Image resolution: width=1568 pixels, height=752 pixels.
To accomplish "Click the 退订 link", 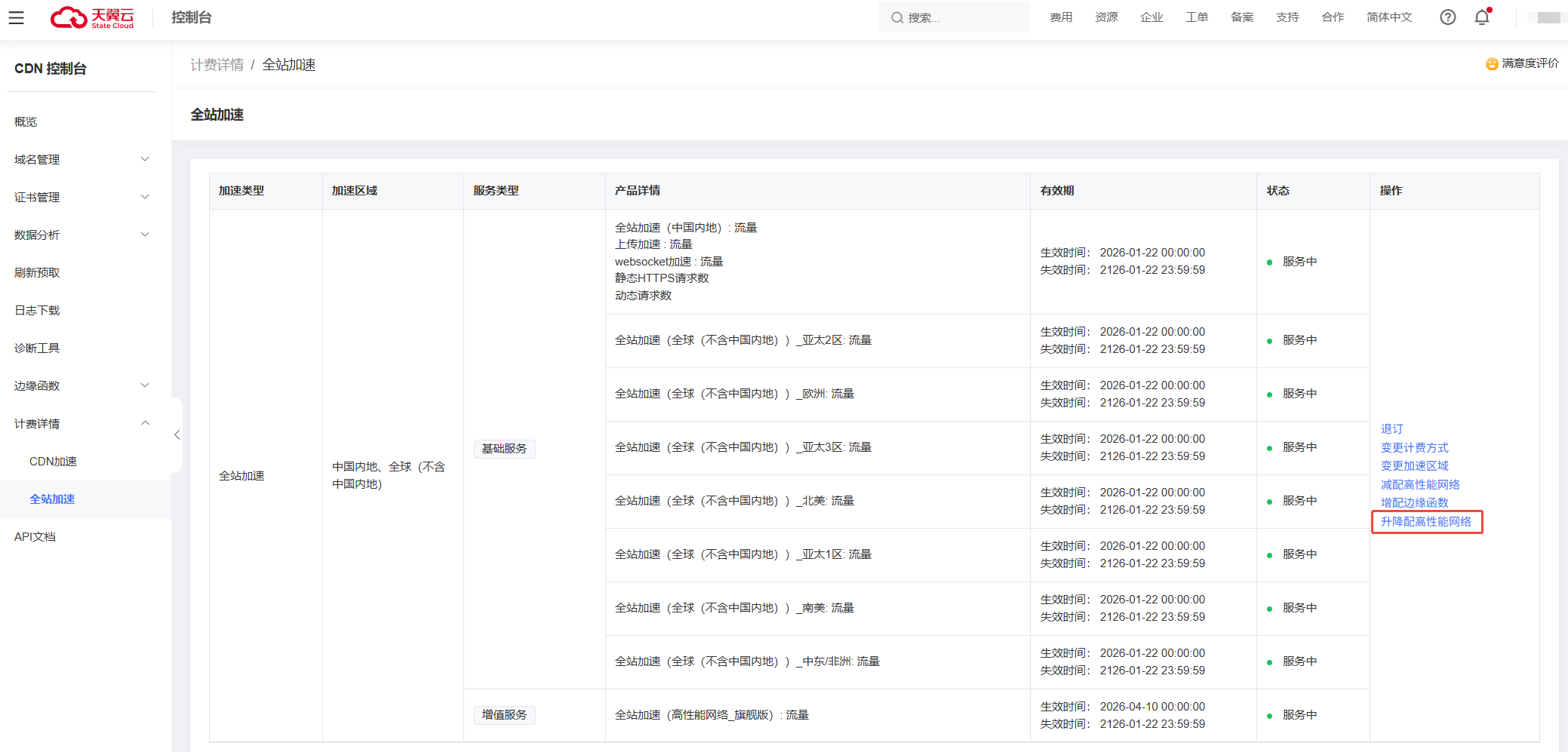I will click(1391, 429).
